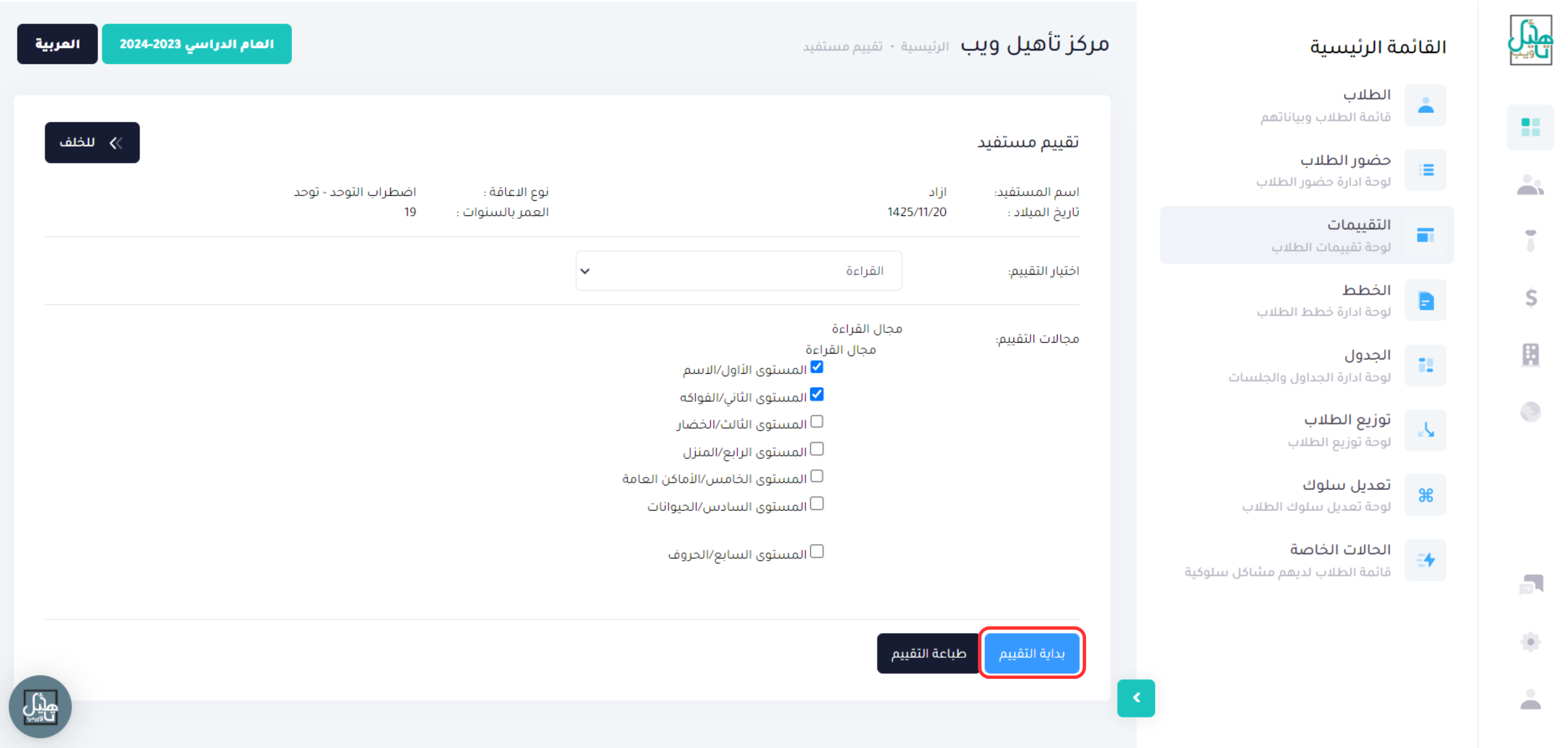Check المستوى السابع/الحروف checkbox
The width and height of the screenshot is (1568, 748).
pos(817,551)
